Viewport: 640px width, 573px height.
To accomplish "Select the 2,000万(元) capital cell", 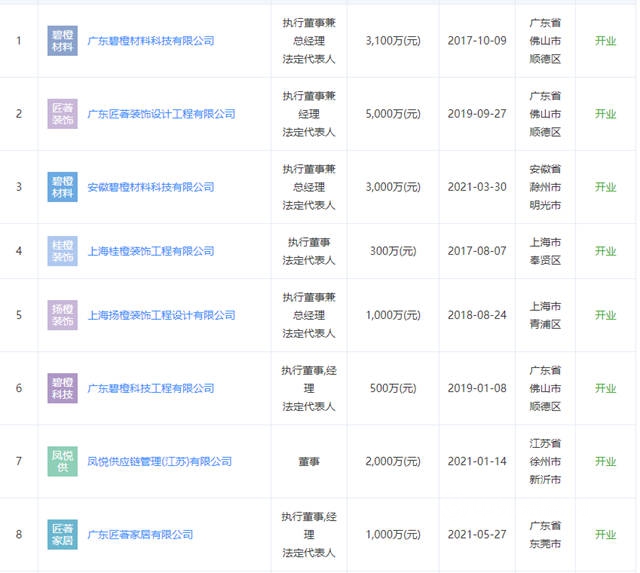I will coord(393,461).
